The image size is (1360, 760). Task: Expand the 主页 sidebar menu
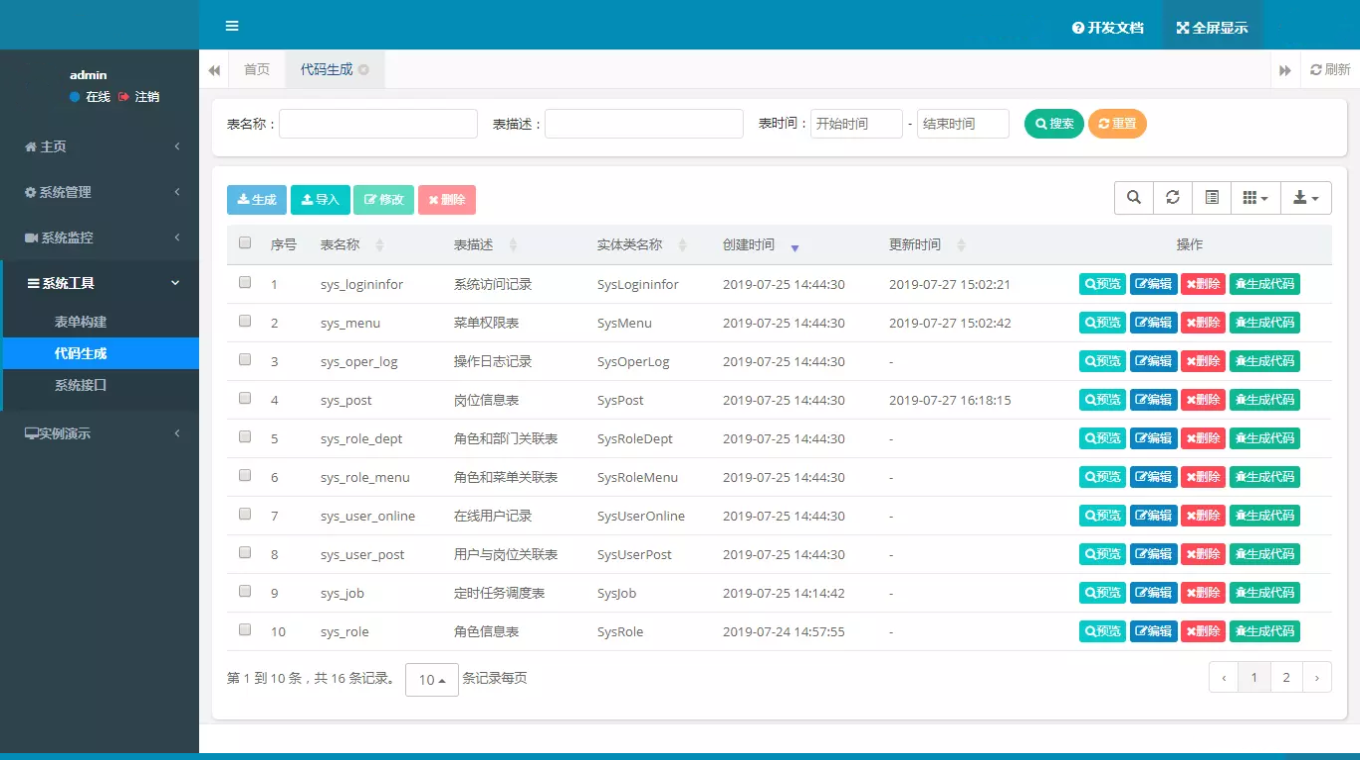click(100, 147)
